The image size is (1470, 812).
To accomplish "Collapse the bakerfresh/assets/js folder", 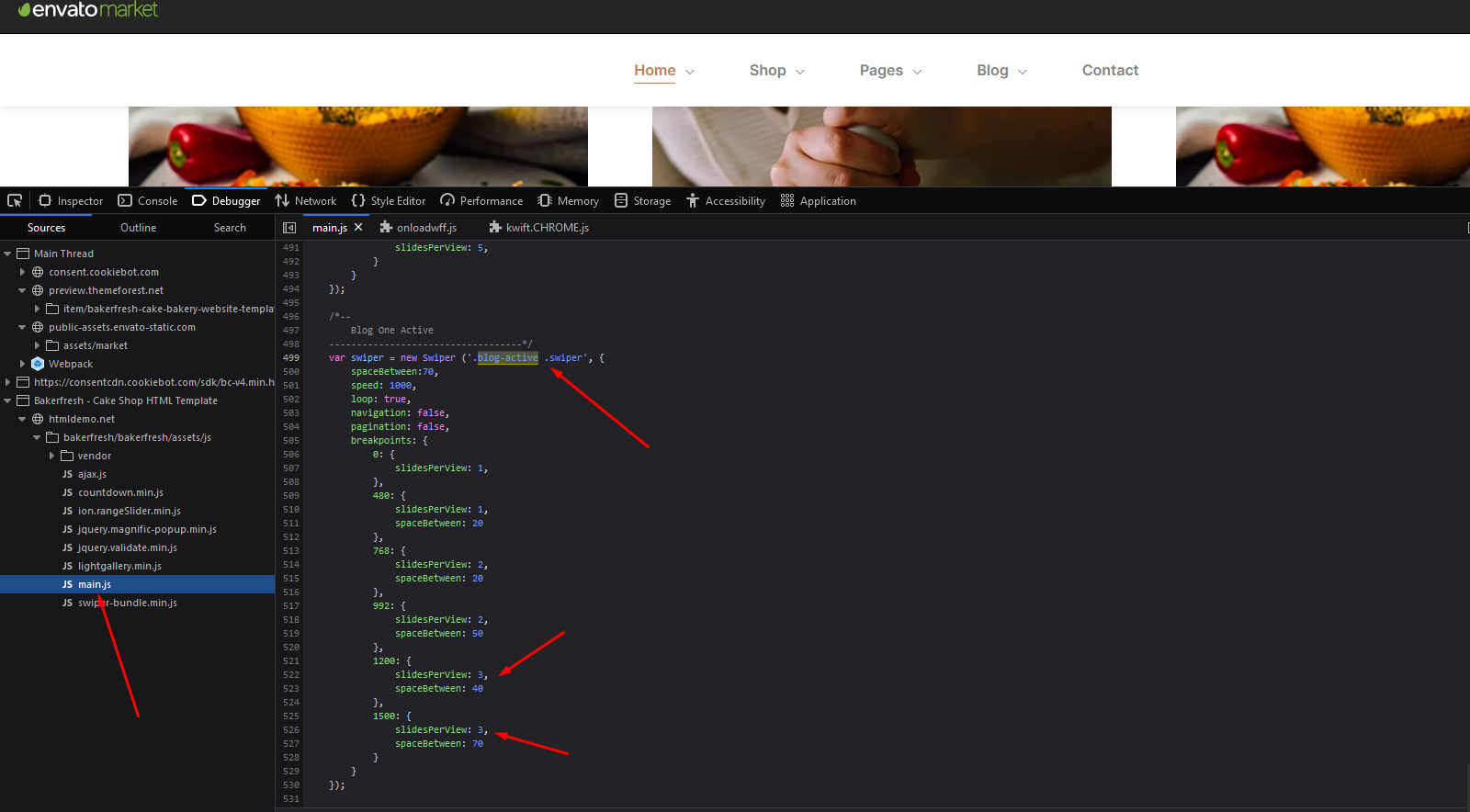I will click(37, 437).
